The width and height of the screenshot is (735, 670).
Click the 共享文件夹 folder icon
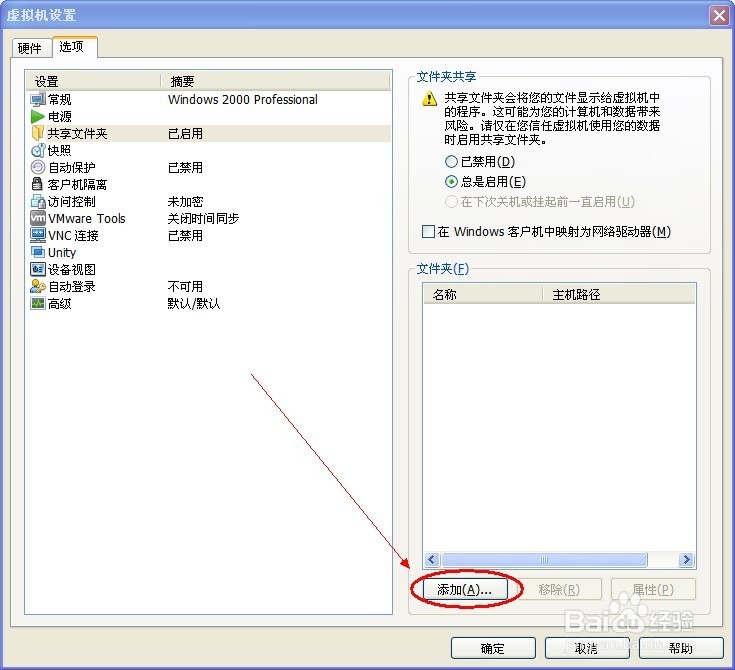point(38,134)
